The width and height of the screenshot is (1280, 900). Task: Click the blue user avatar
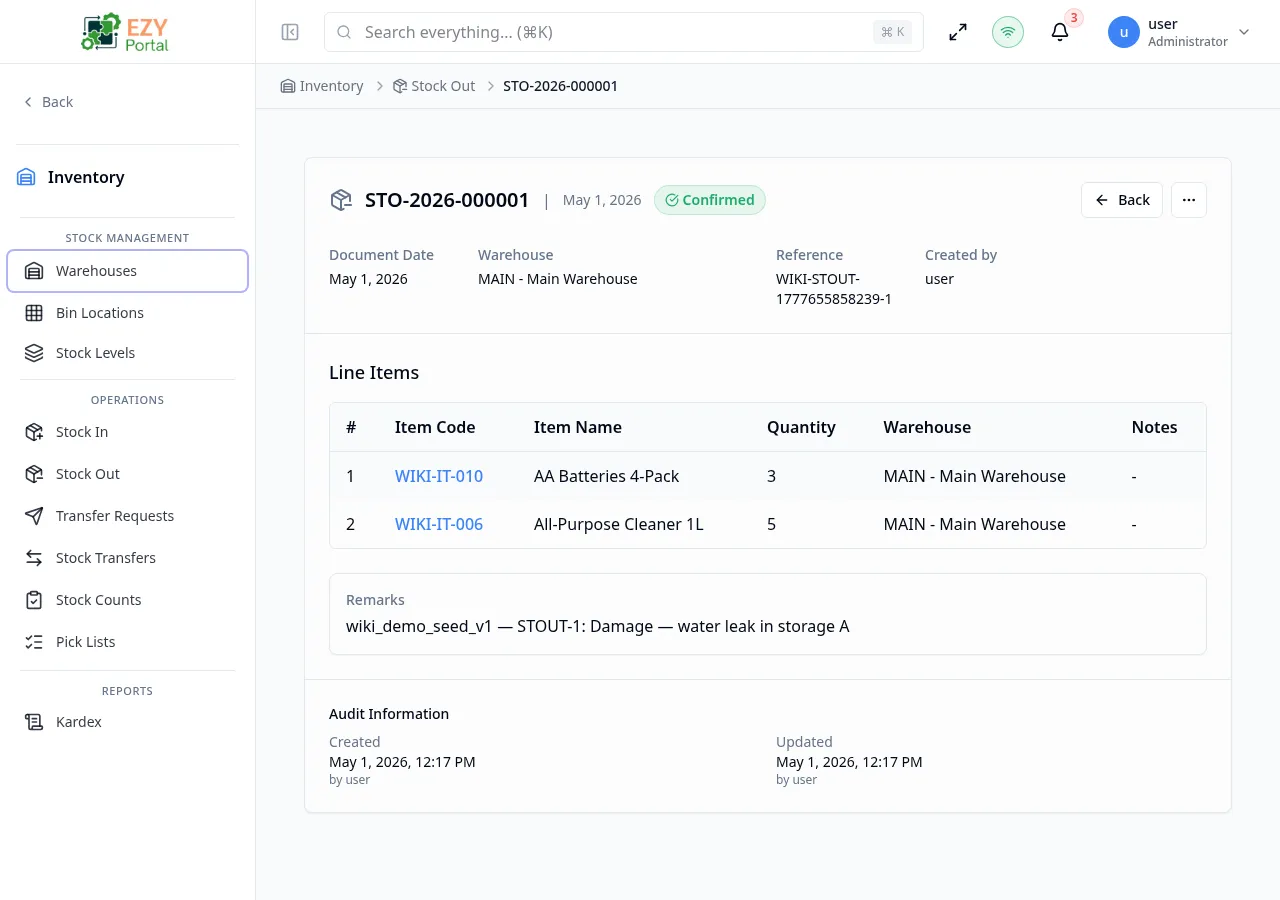pos(1124,32)
